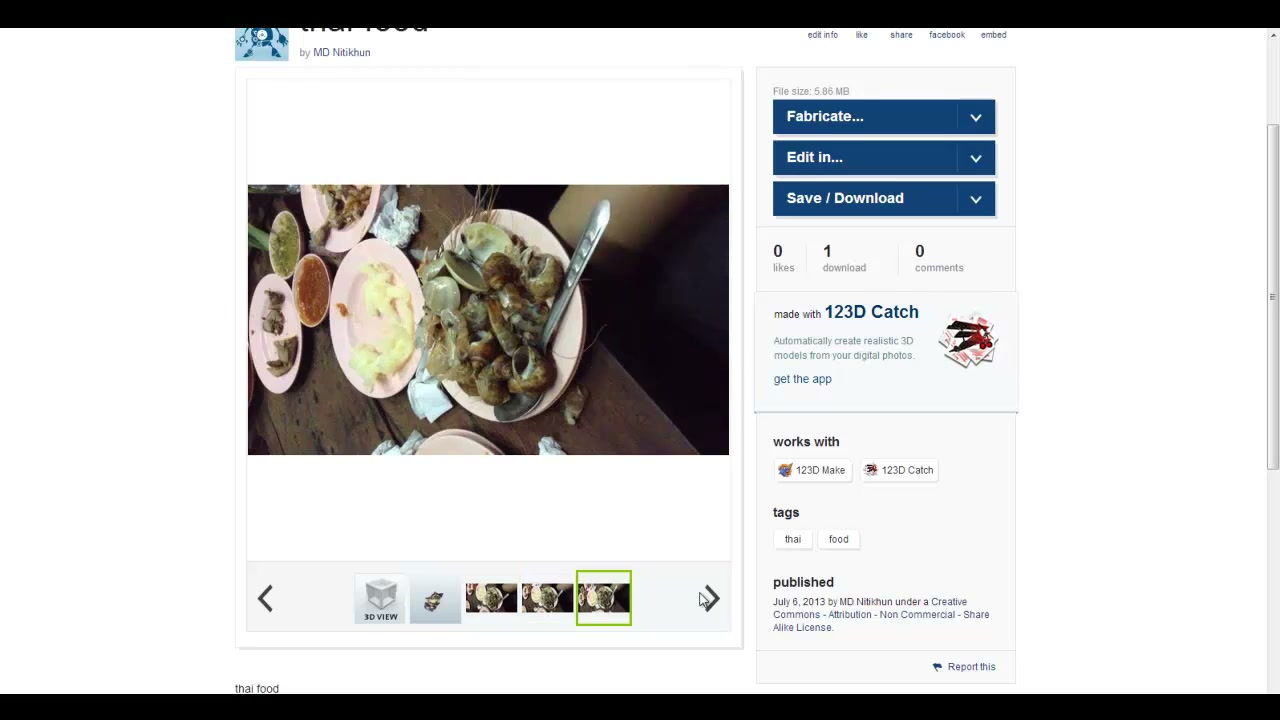Click the page vertical scrollbar thumb
The image size is (1280, 720).
coord(1272,297)
